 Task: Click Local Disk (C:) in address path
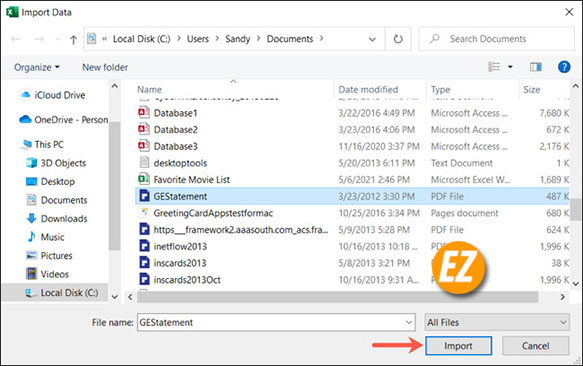(x=142, y=39)
